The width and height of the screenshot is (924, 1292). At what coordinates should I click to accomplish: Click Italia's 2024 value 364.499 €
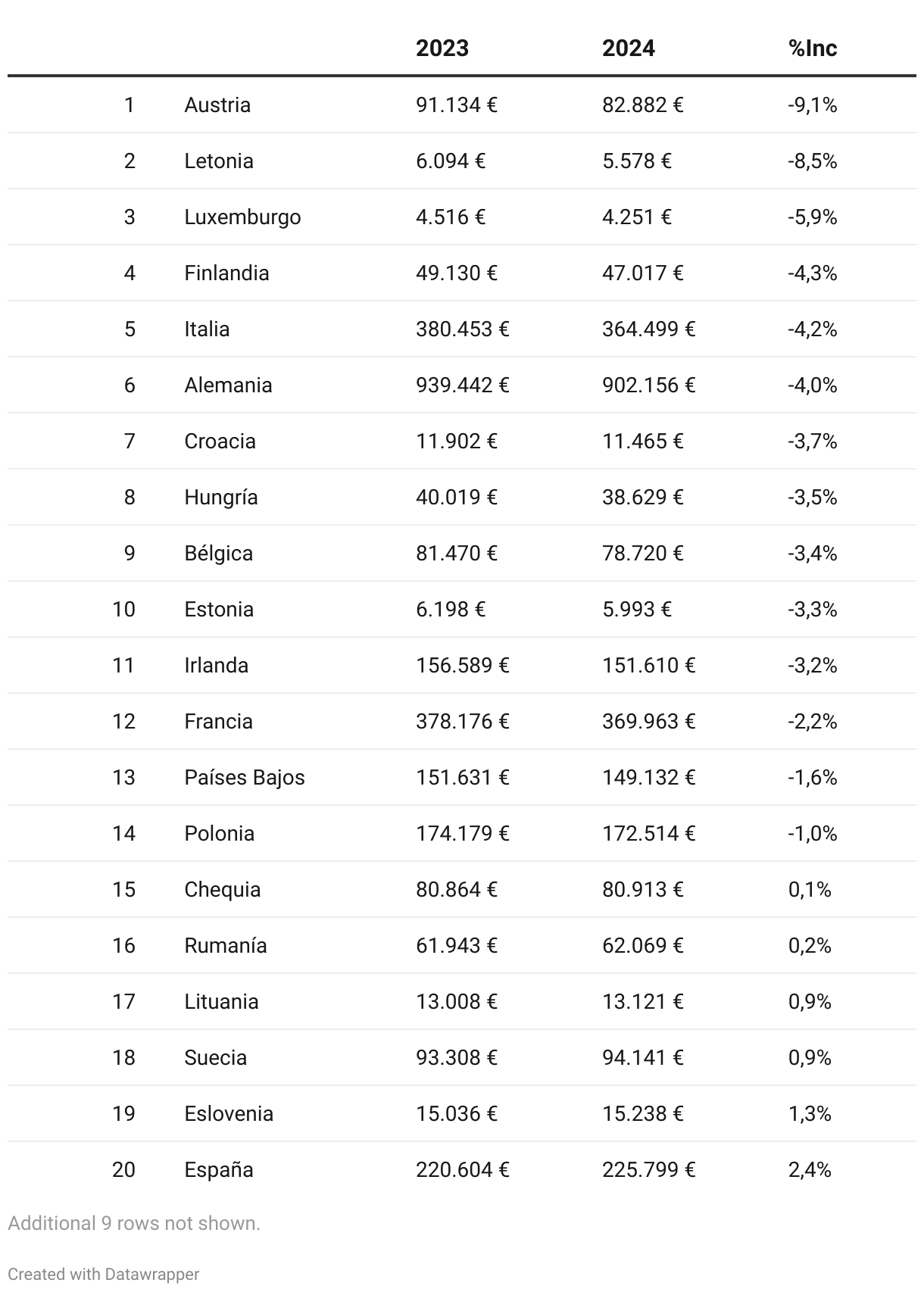648,329
